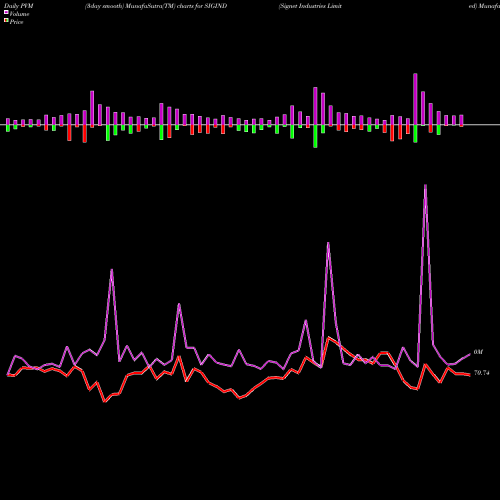Click the '0M' volume value label
The width and height of the screenshot is (500, 500).
point(478,352)
